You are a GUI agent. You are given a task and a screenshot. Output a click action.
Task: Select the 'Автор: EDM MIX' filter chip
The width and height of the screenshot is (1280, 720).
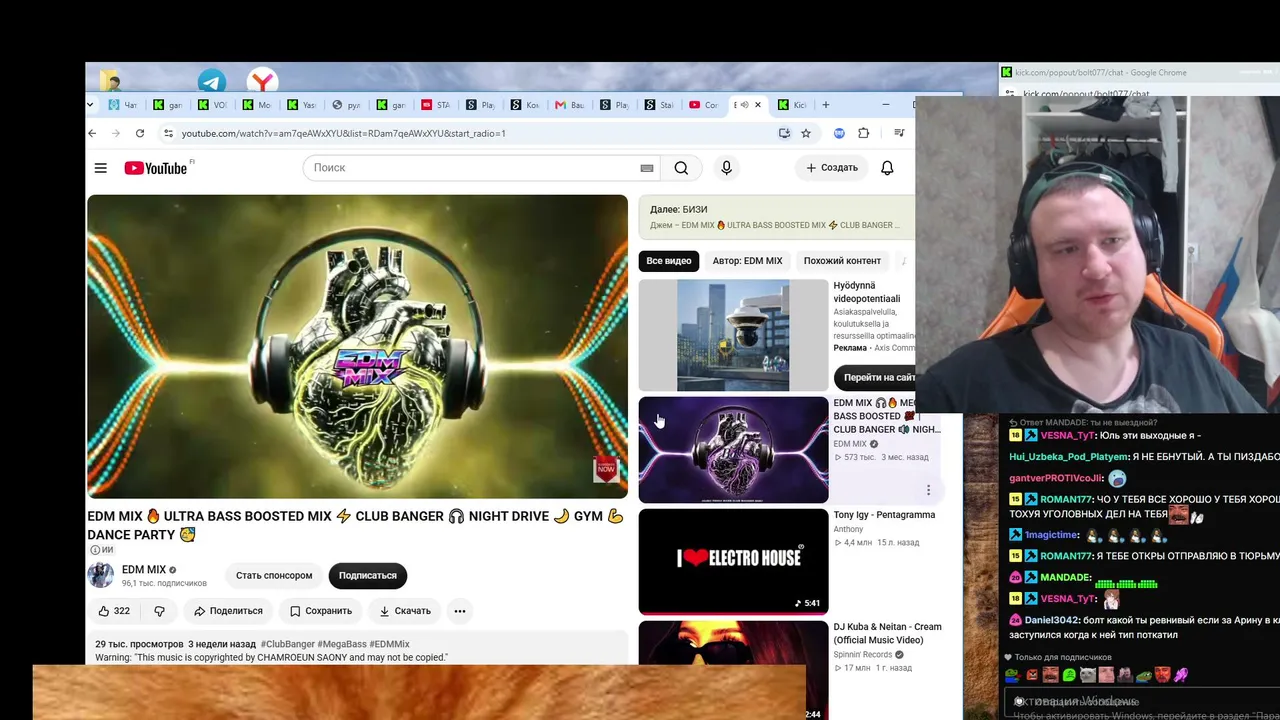click(x=747, y=261)
